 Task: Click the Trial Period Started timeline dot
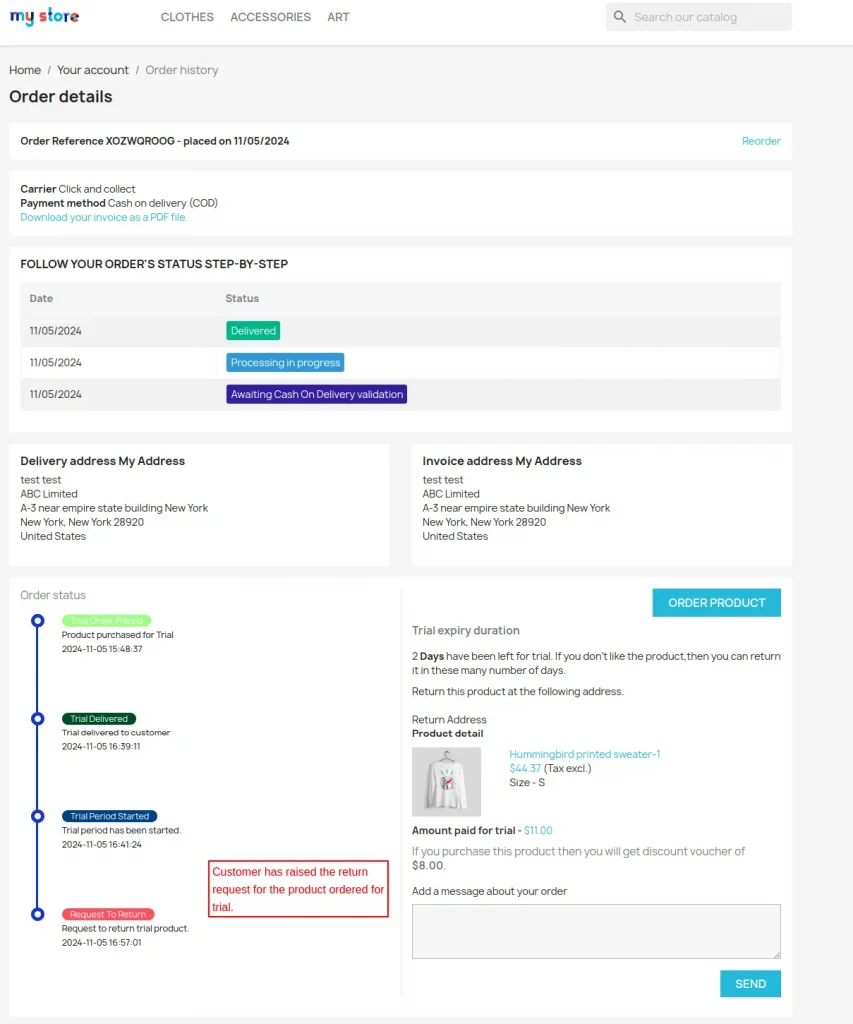coord(38,816)
